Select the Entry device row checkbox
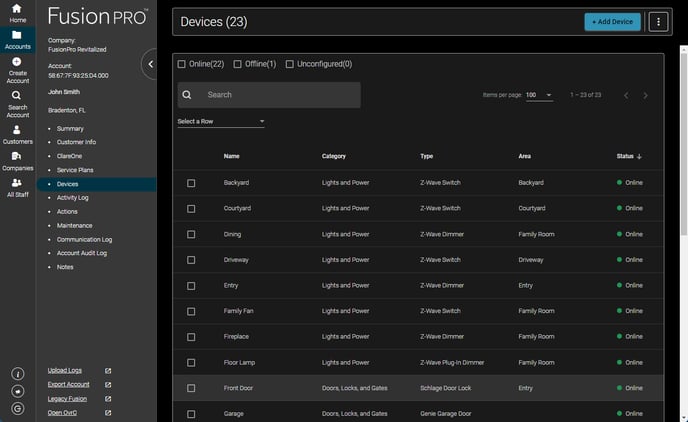Image resolution: width=688 pixels, height=422 pixels. tap(191, 286)
